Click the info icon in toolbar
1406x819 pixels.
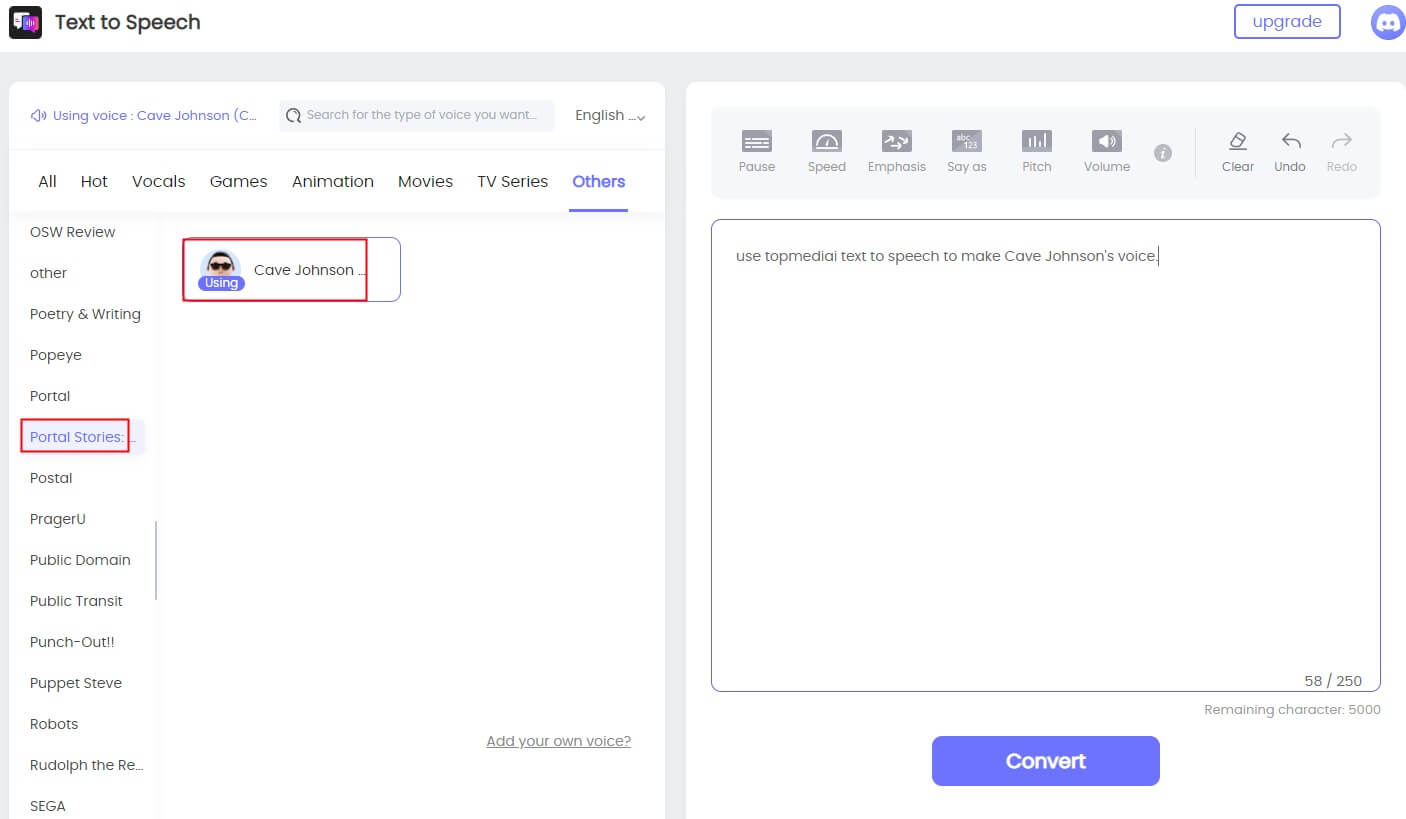click(1162, 153)
